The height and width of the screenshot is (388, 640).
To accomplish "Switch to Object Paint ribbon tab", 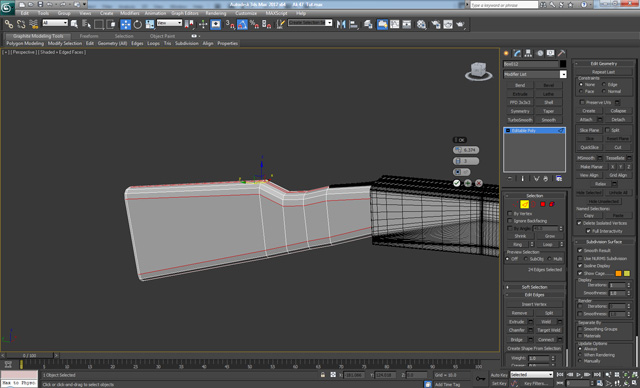I will 162,36.
